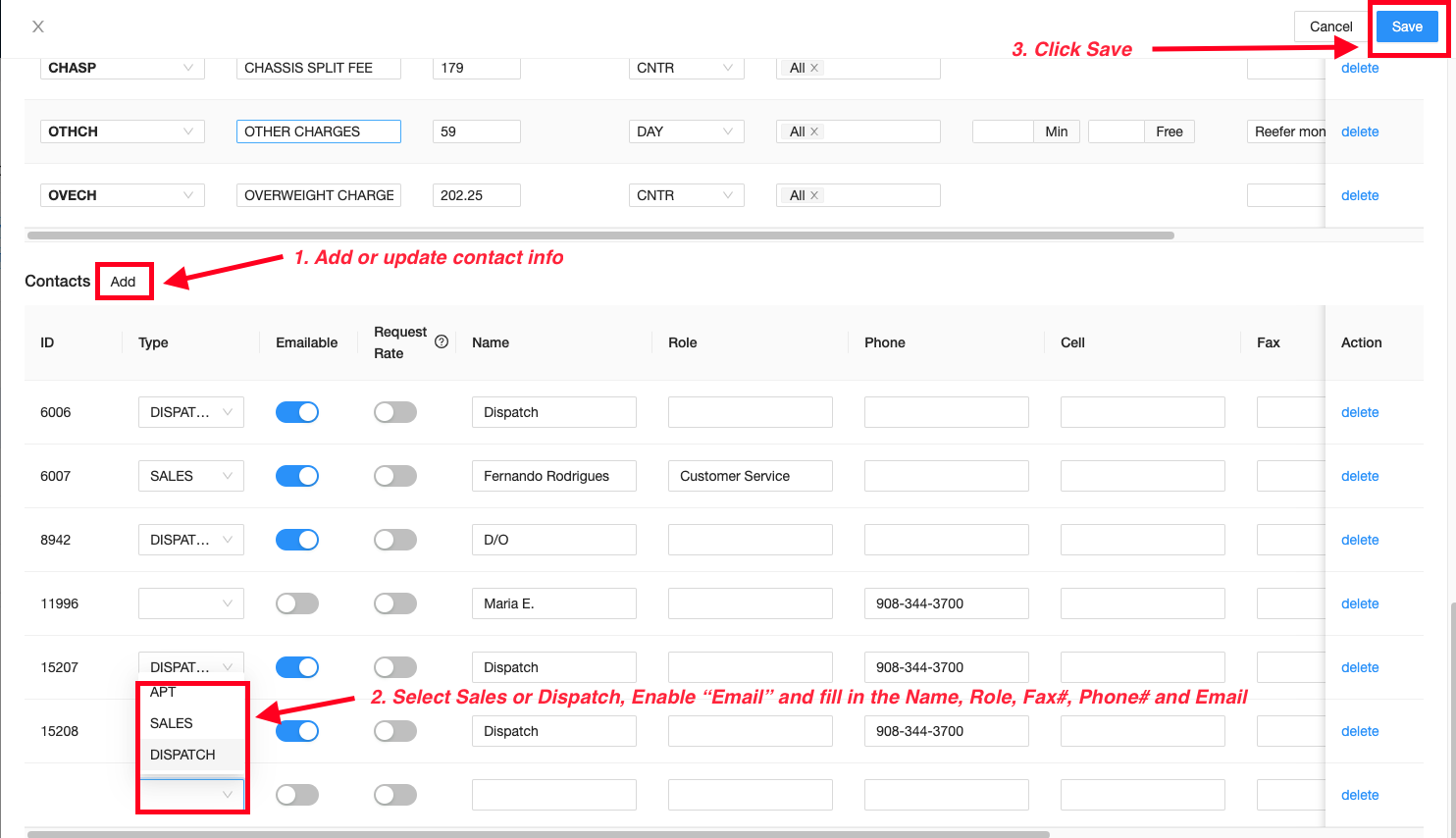The height and width of the screenshot is (838, 1456).
Task: Expand the DAY unit dropdown
Action: pos(686,131)
